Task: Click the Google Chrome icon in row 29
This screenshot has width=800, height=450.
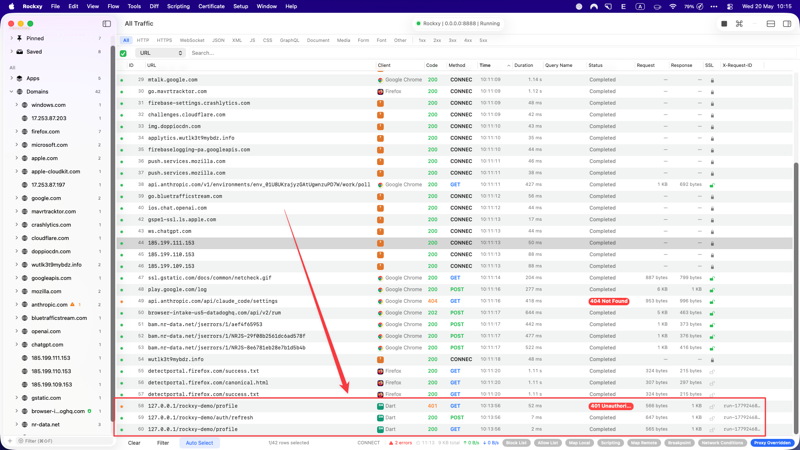Action: [380, 80]
